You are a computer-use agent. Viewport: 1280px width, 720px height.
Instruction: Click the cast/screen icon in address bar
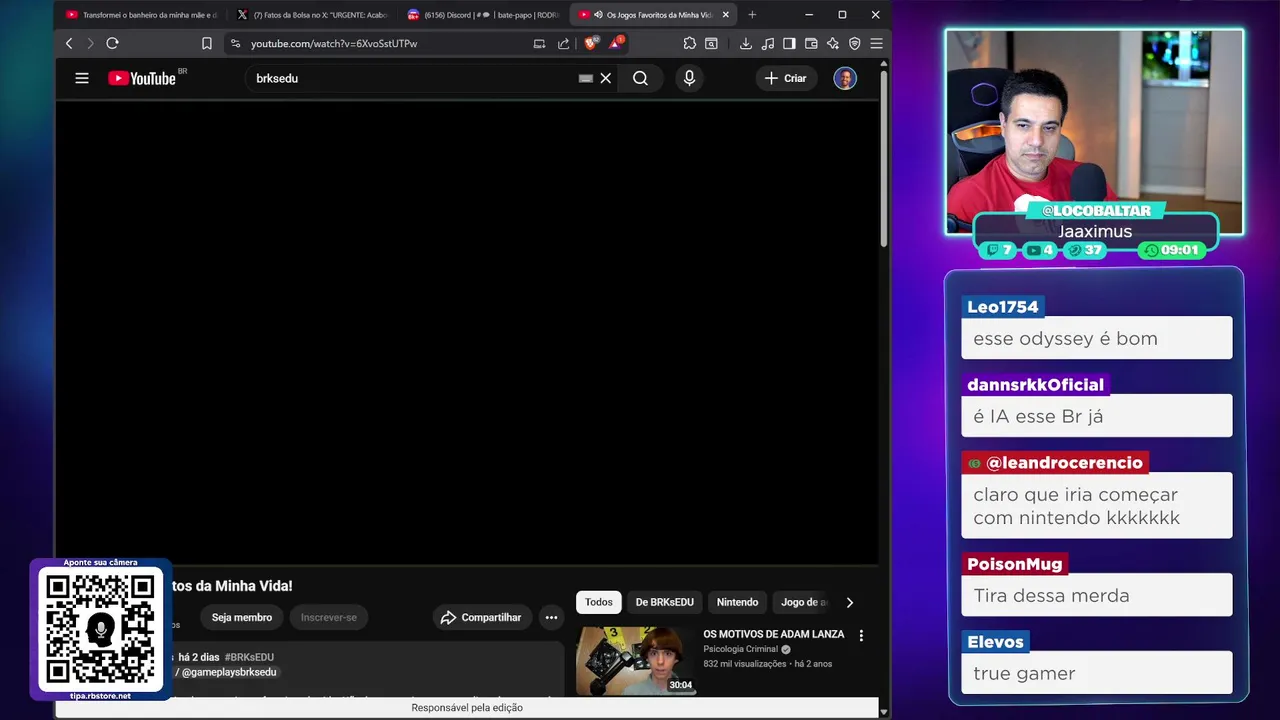click(x=539, y=43)
